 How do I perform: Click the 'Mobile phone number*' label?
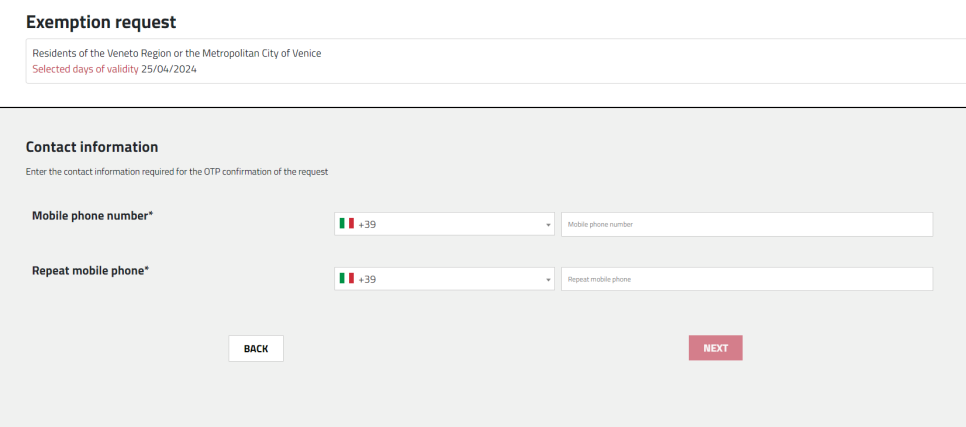(x=92, y=216)
